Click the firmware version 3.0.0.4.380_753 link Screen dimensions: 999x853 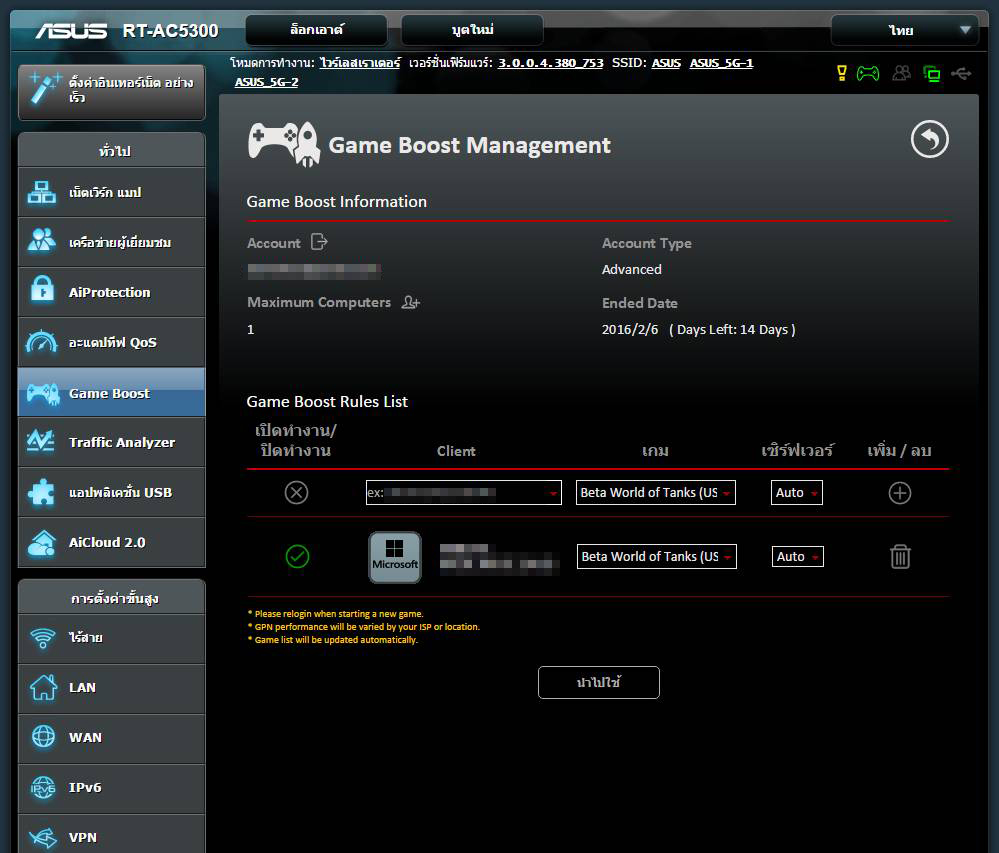[550, 63]
